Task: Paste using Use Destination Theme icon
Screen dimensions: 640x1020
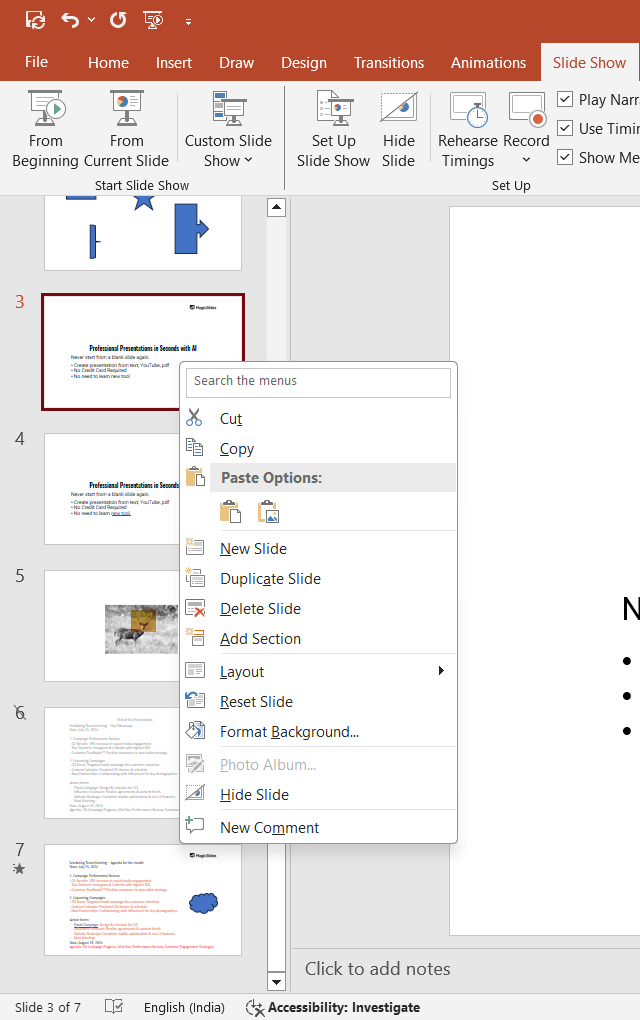Action: [x=230, y=511]
